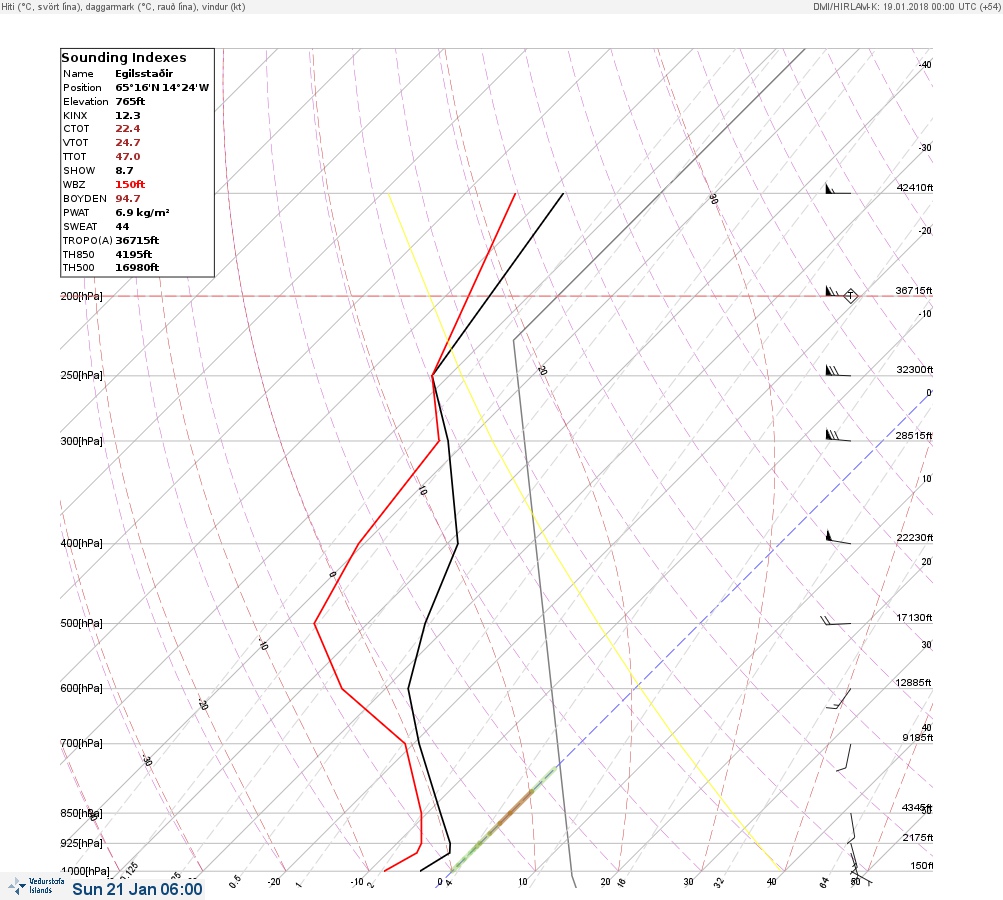Click the 400[hPa] pressure label
Screen dimensions: 1003x900
pos(81,544)
